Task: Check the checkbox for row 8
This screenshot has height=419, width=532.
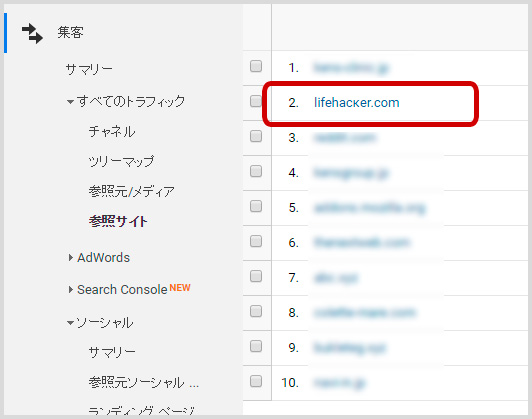Action: 256,311
